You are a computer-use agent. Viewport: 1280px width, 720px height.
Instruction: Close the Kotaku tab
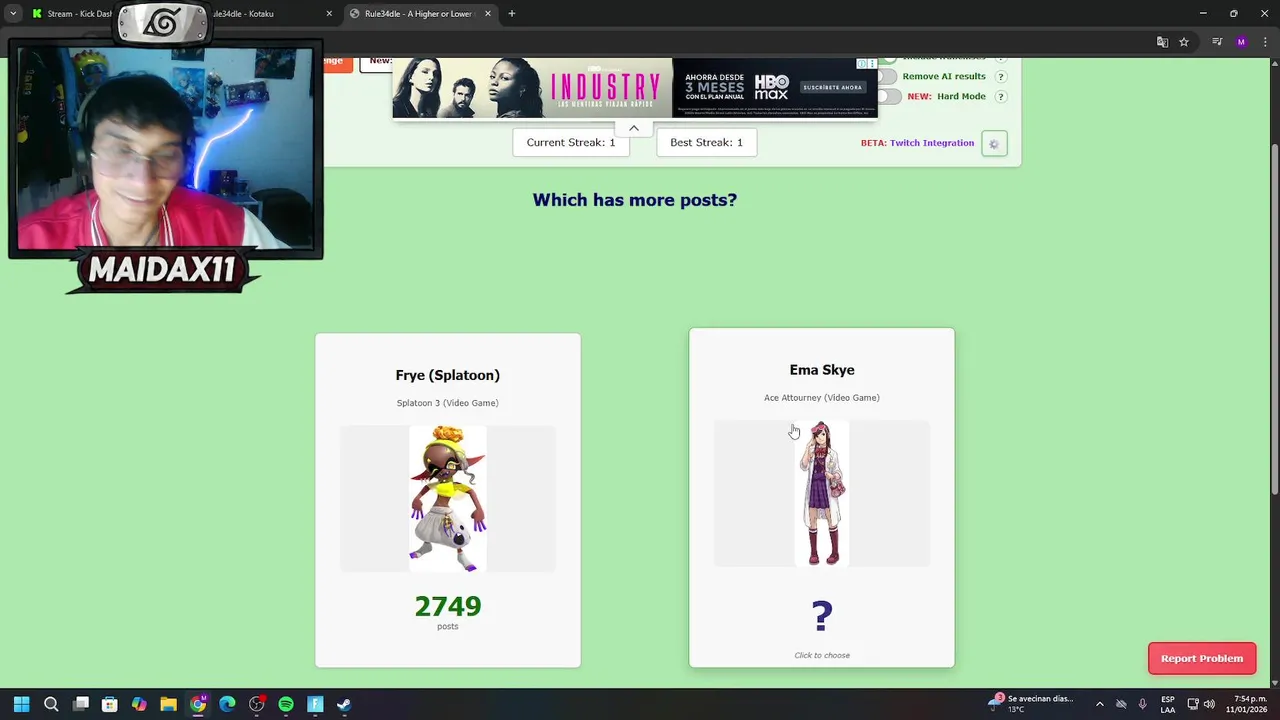point(329,14)
